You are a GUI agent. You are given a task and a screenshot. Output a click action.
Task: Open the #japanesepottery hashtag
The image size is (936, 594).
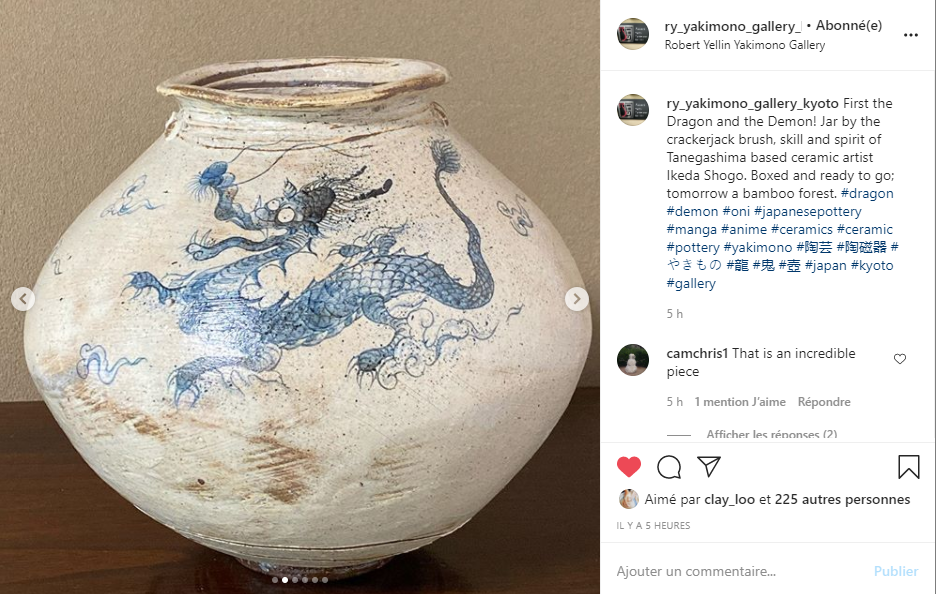click(808, 211)
